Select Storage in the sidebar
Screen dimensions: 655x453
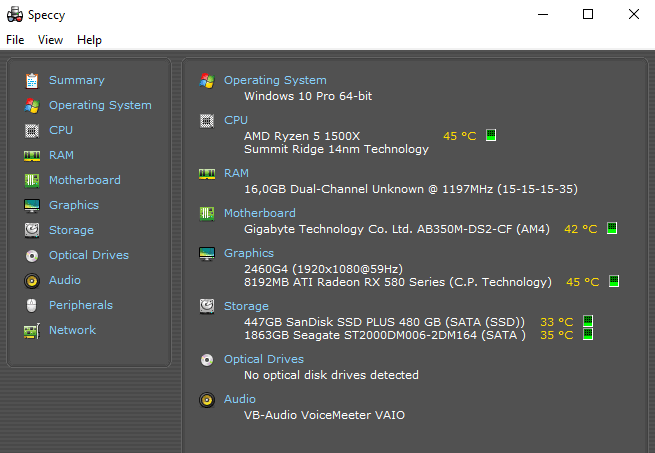[x=71, y=230]
